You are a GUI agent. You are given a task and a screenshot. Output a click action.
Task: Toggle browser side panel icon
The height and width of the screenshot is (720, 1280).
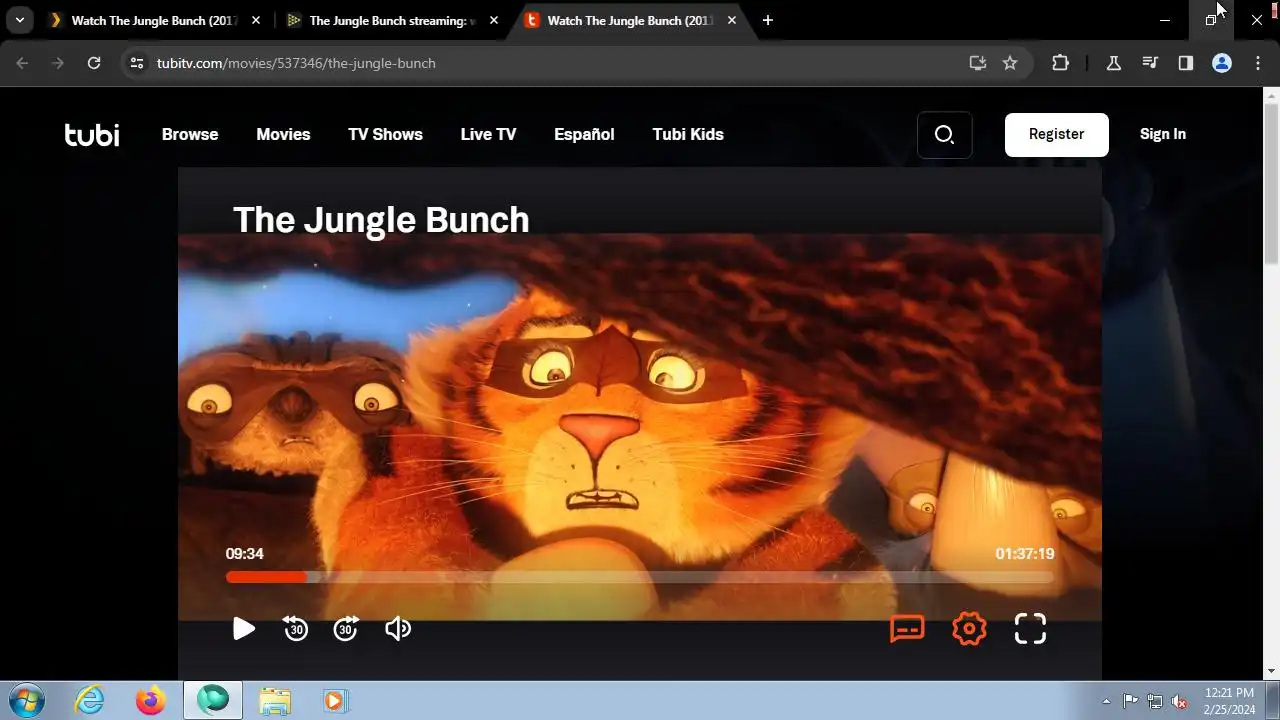(x=1186, y=63)
